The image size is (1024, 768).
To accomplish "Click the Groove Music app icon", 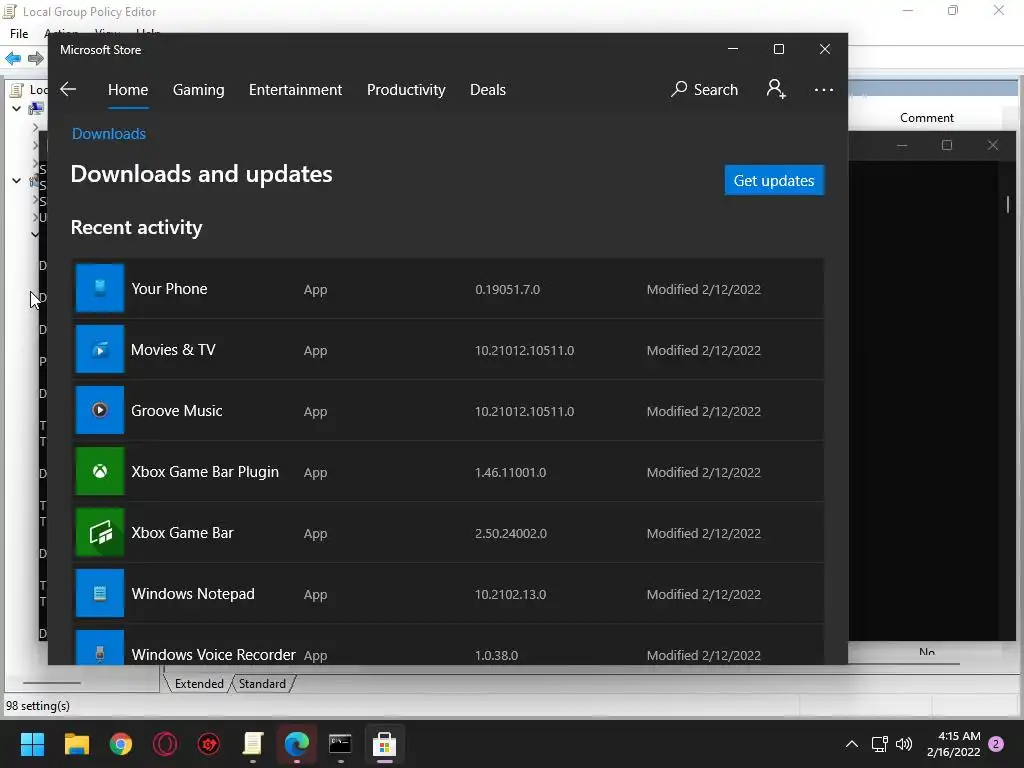I will point(100,410).
